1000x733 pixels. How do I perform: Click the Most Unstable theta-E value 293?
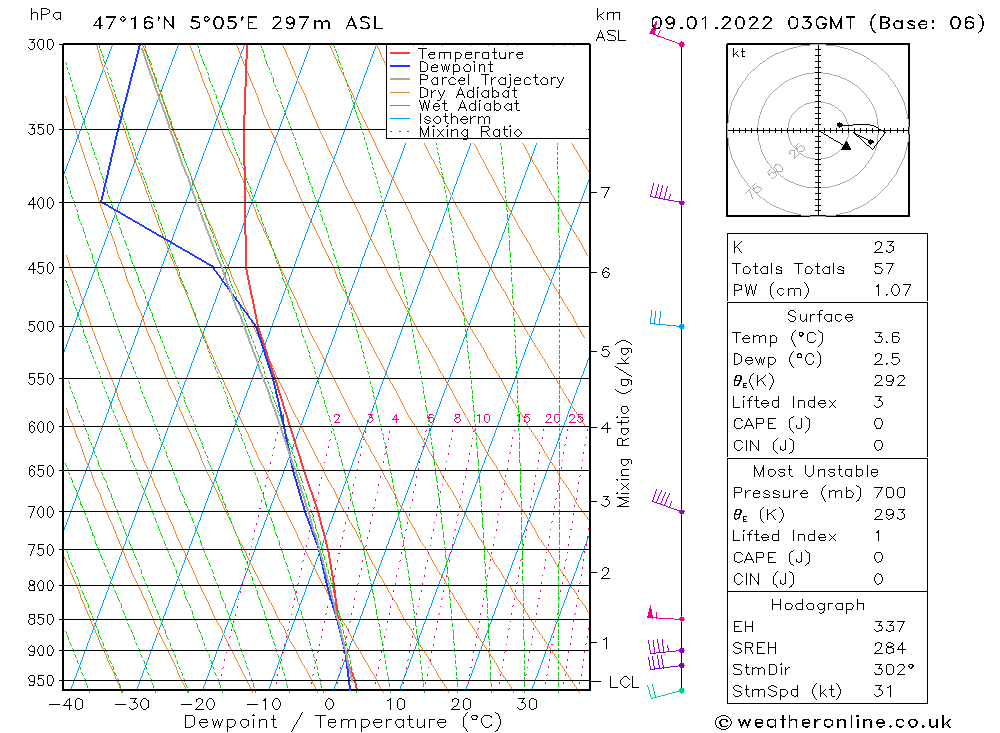tap(890, 514)
